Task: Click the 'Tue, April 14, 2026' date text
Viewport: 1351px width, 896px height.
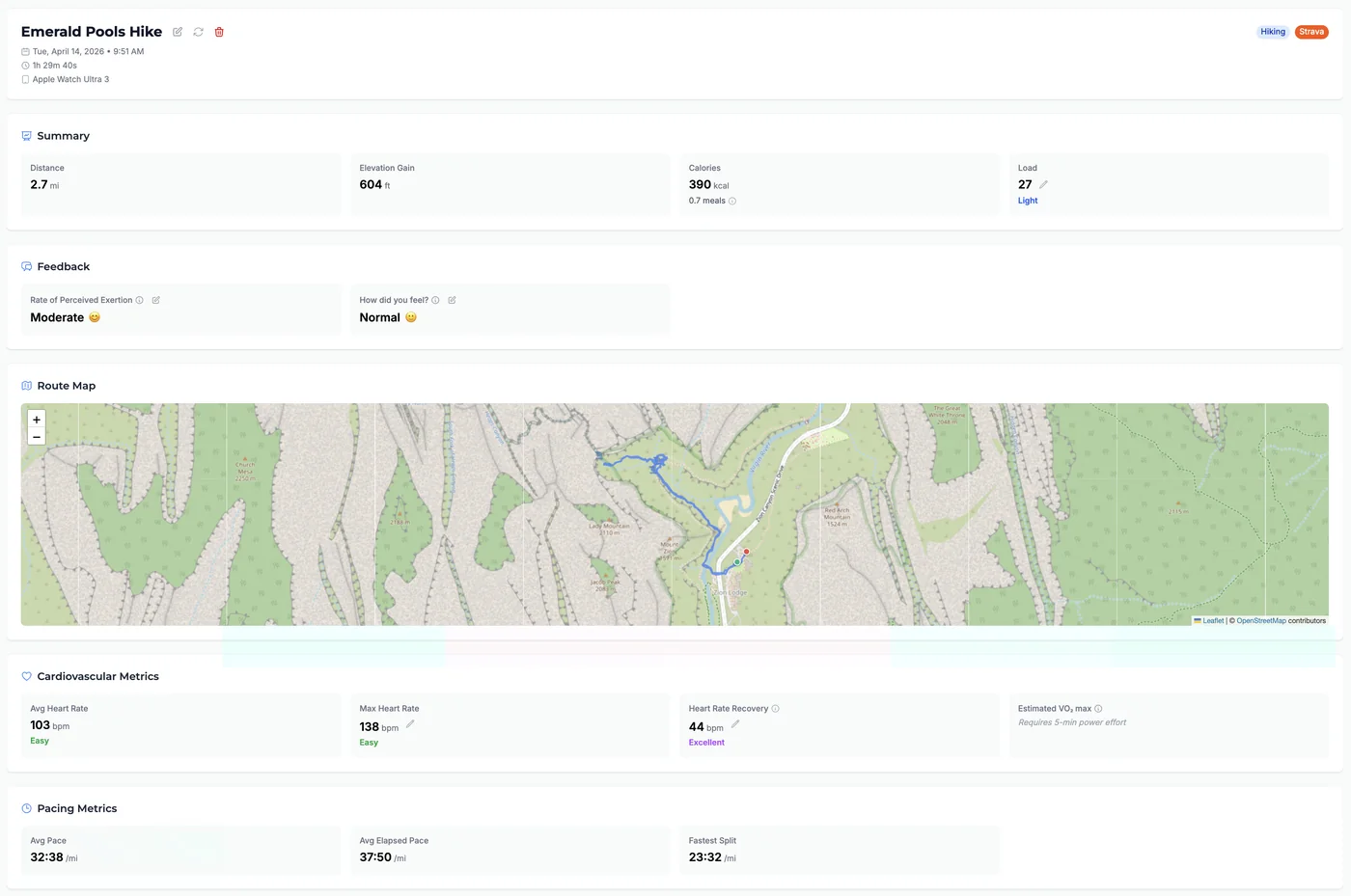Action: pos(69,52)
